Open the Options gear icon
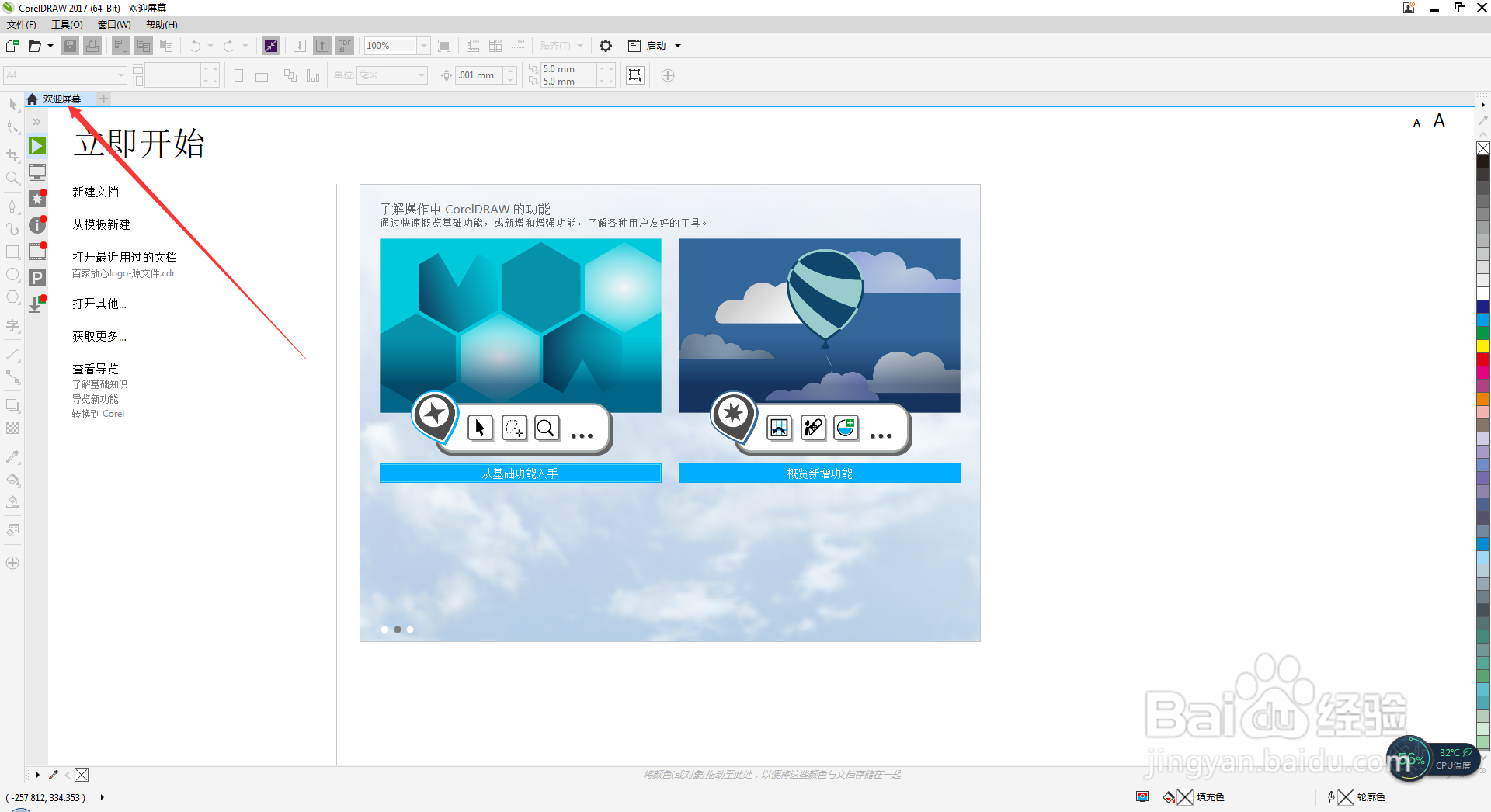This screenshot has height=812, width=1491. click(606, 46)
